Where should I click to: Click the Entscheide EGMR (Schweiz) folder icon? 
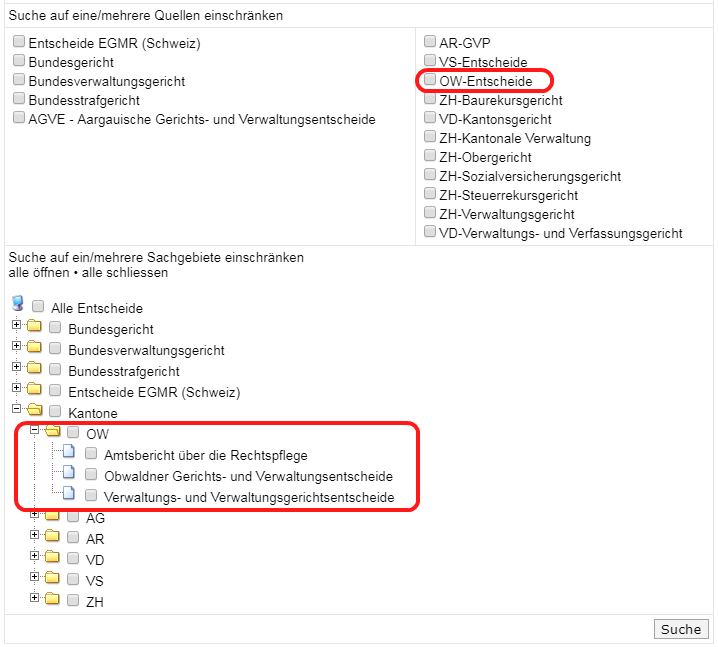[34, 389]
